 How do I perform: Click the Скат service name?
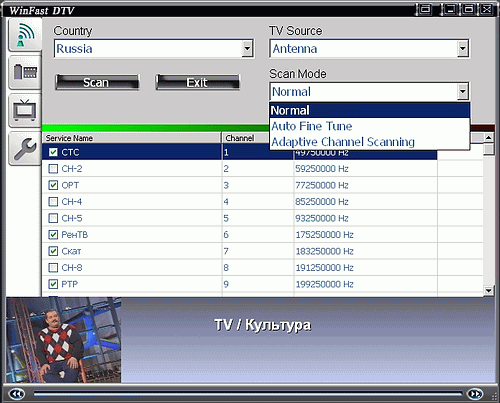tap(71, 251)
